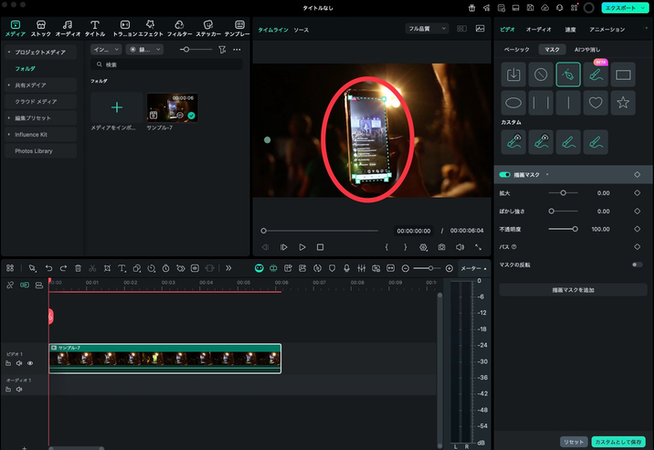
Task: Click the リセット button
Action: (x=574, y=442)
